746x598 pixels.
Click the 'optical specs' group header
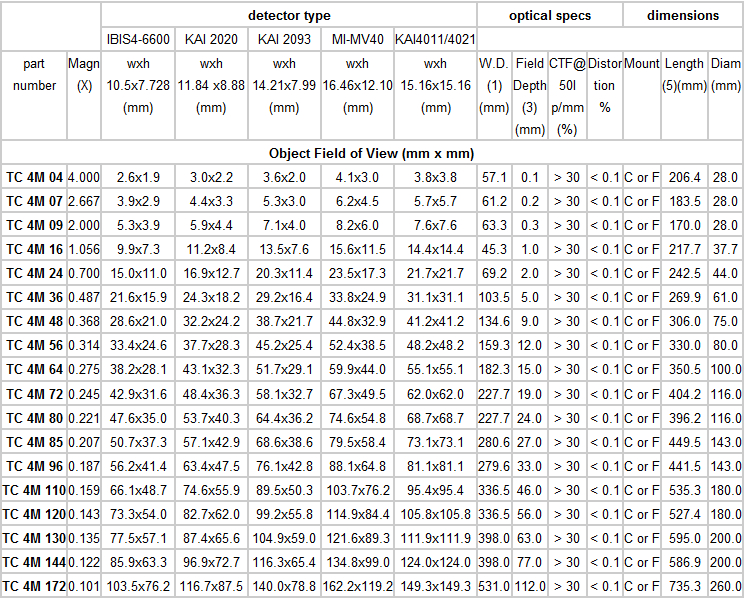549,16
